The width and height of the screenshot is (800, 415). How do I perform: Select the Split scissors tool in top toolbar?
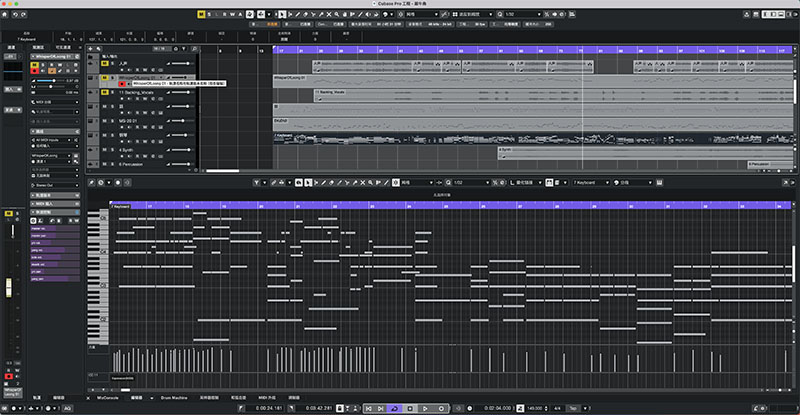[313, 14]
